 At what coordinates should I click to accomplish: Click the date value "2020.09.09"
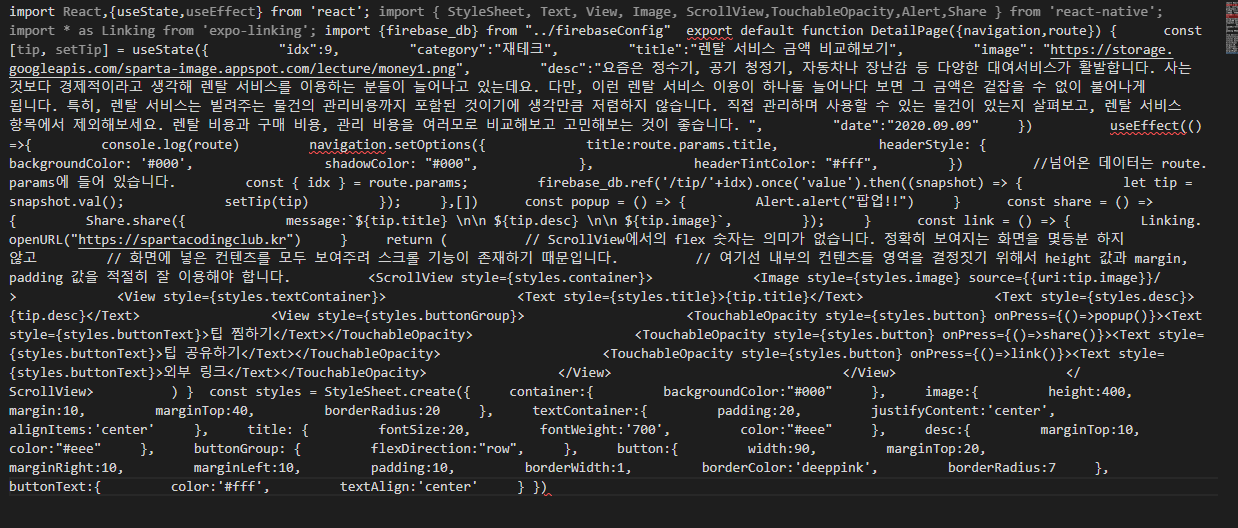point(933,126)
